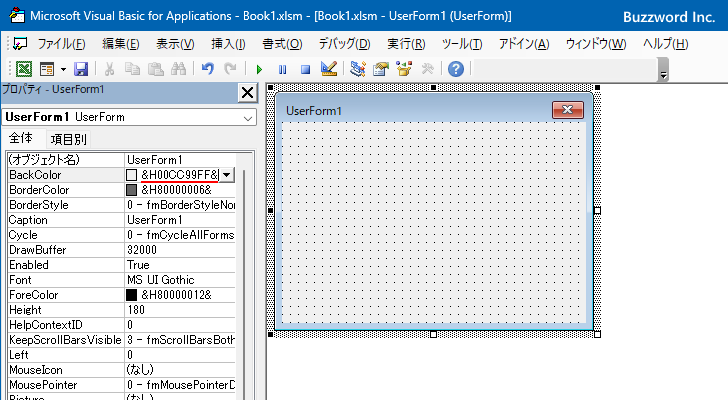728x400 pixels.
Task: Click the BackColor &H00CC99FF& value field
Action: click(179, 175)
